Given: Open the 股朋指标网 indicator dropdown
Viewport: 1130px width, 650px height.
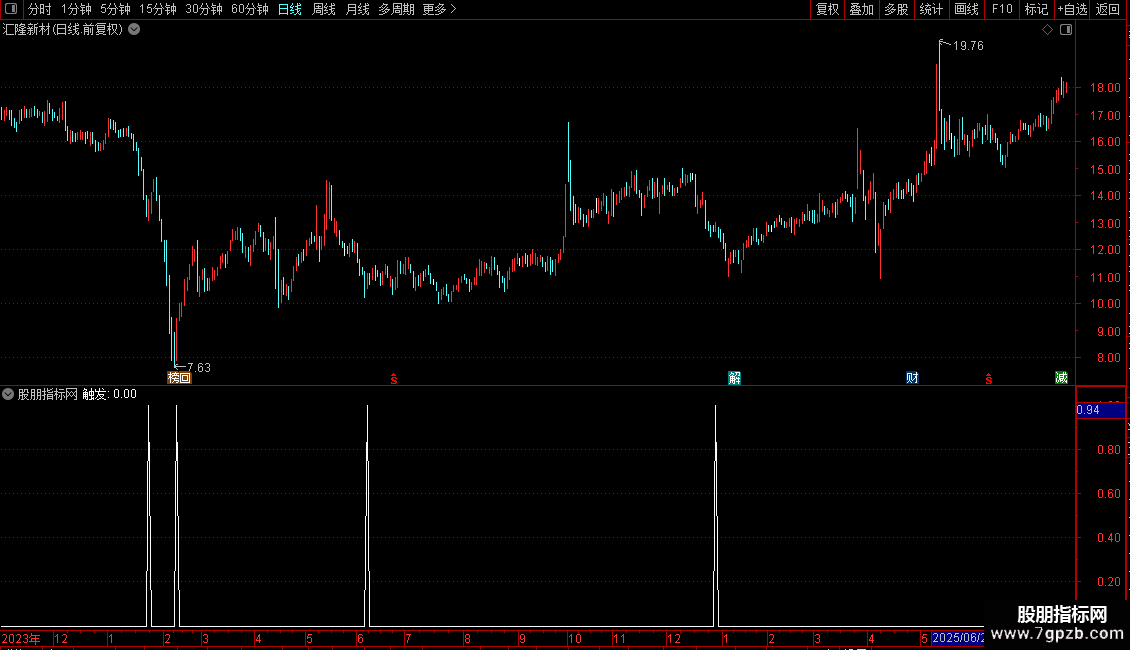Looking at the screenshot, I should point(8,394).
